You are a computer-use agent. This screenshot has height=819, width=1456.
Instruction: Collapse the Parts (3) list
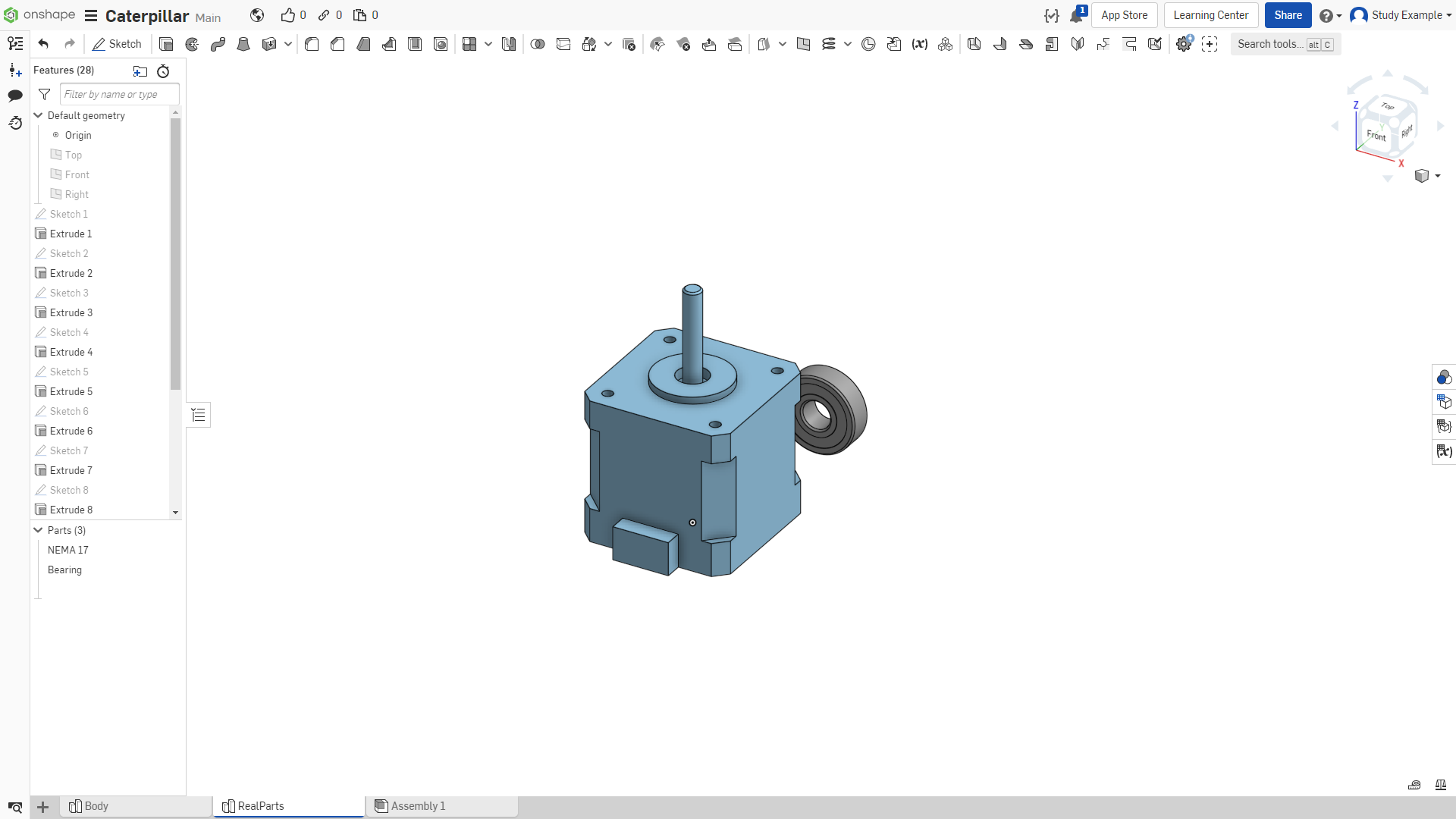[x=38, y=530]
